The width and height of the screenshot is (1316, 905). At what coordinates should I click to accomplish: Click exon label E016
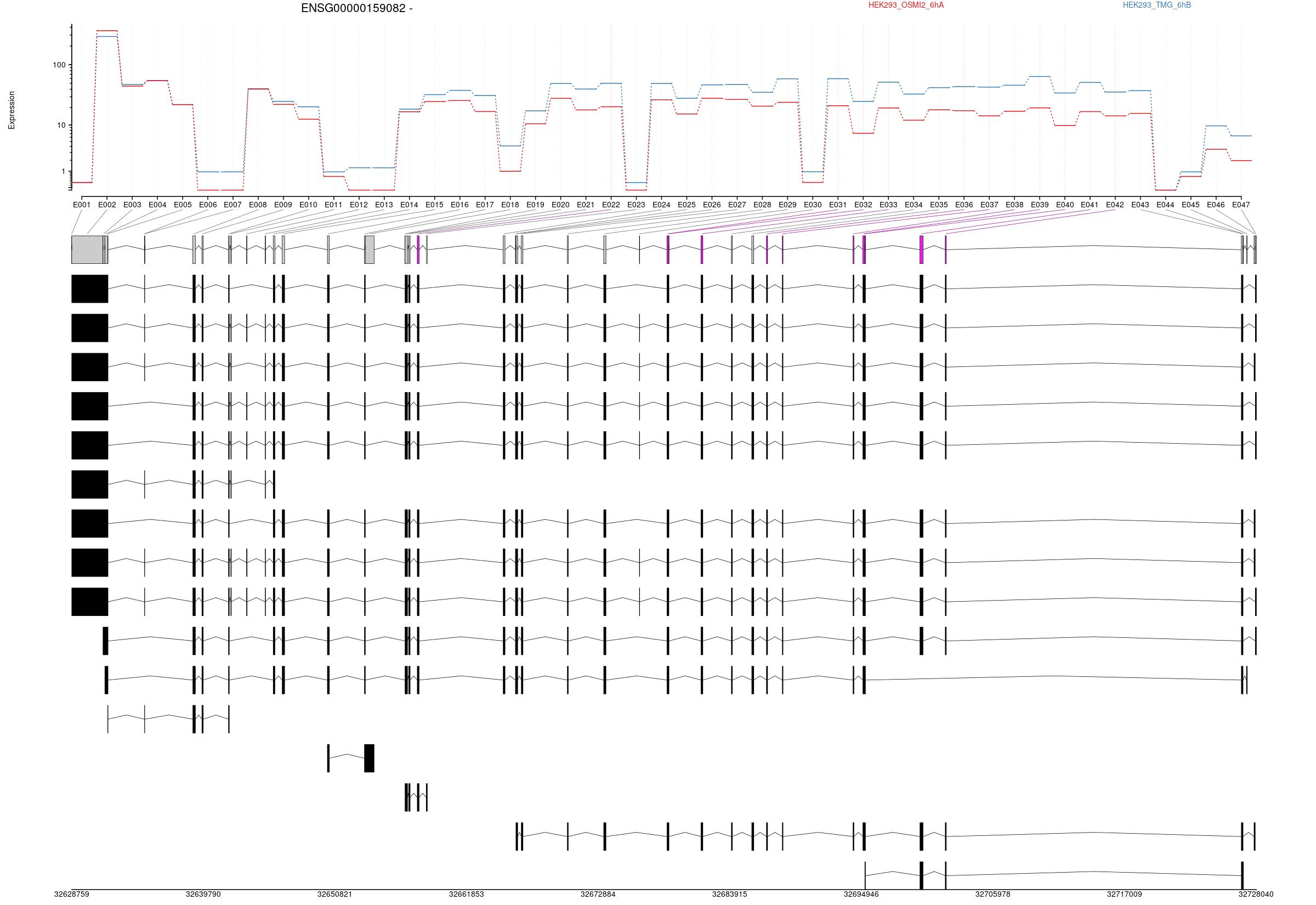pyautogui.click(x=460, y=205)
